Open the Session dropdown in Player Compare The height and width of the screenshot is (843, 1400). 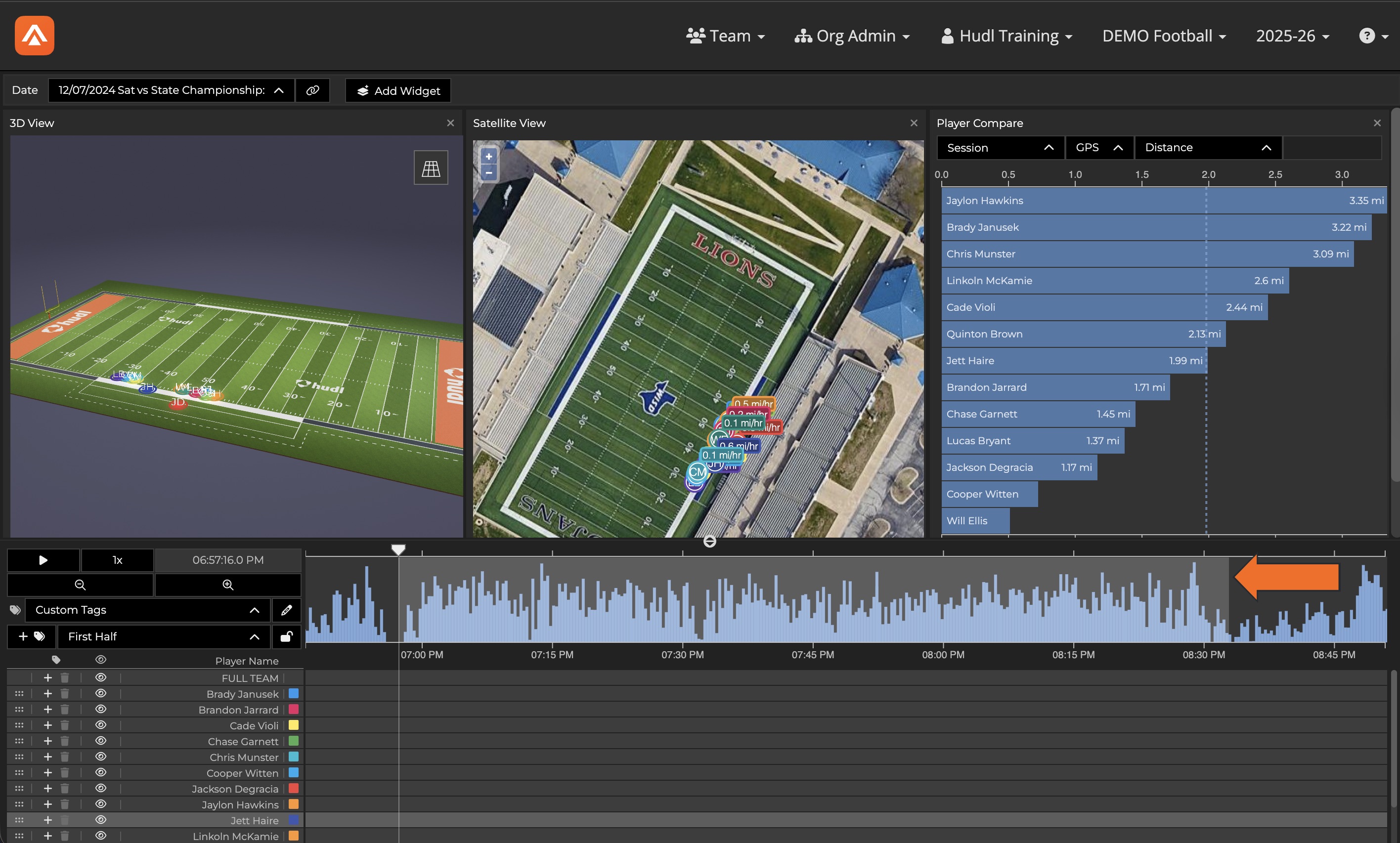point(1000,148)
